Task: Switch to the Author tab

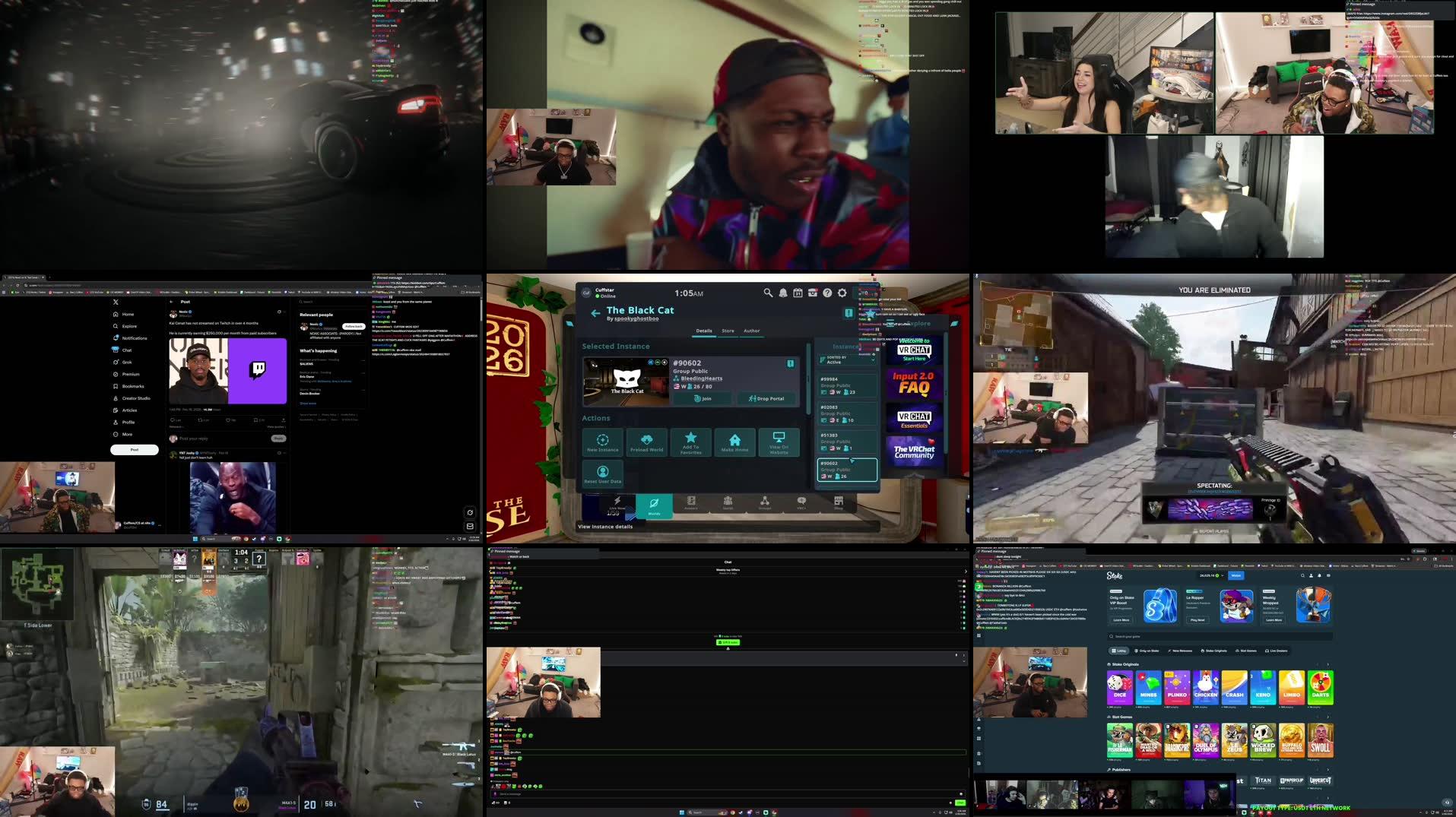Action: click(752, 331)
